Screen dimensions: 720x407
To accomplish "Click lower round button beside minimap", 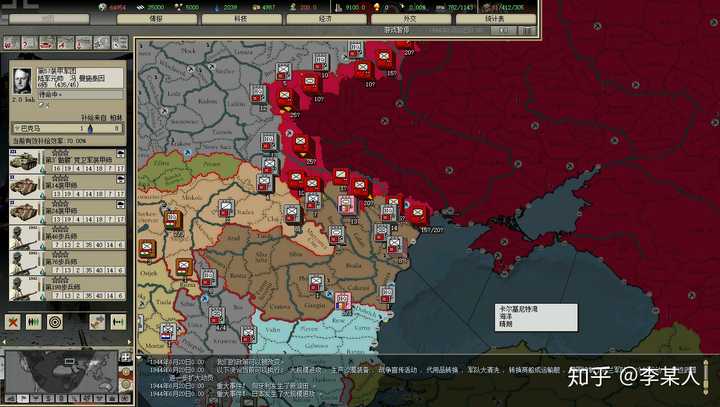I will [126, 385].
